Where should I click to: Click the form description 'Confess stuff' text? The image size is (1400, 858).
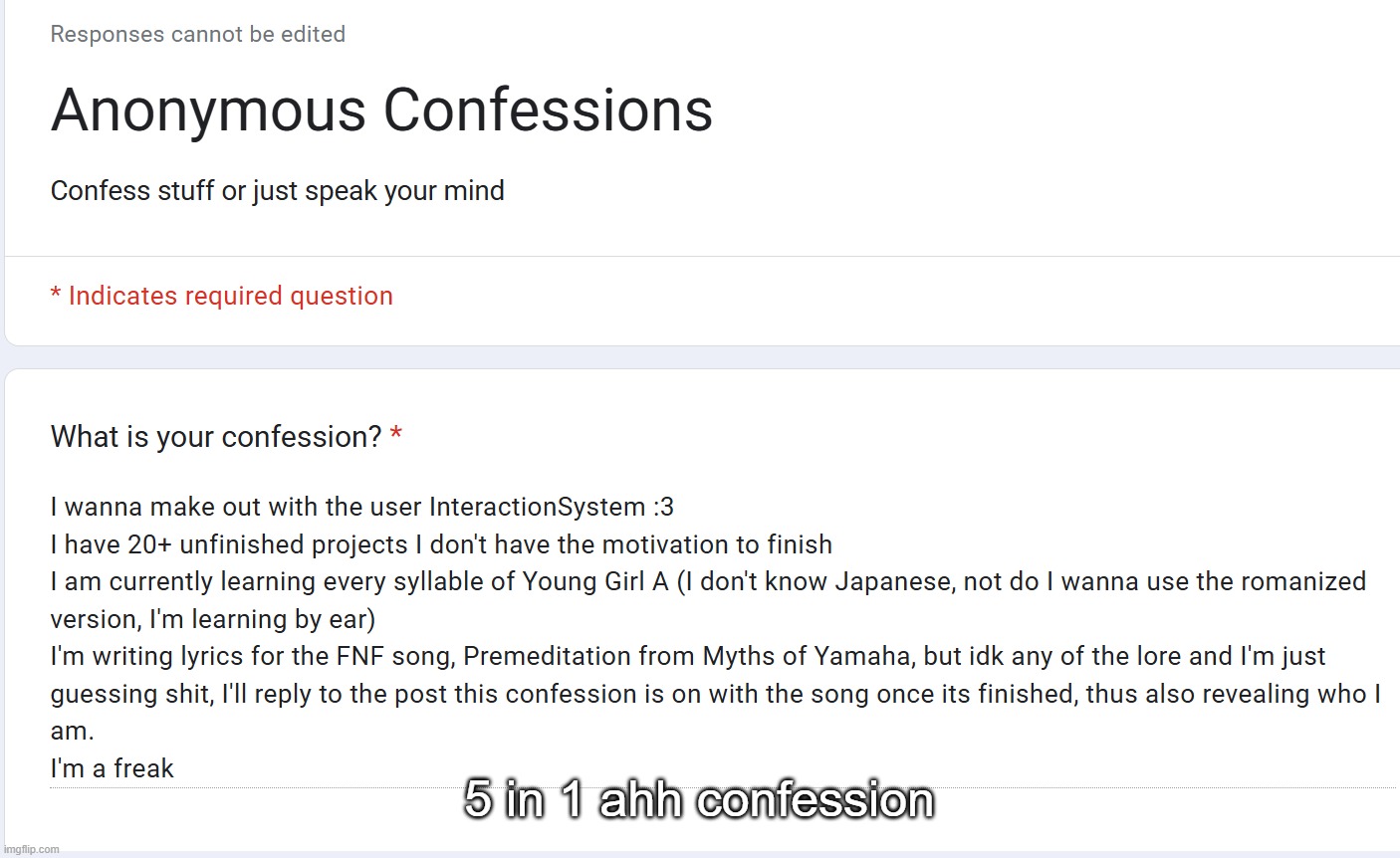pyautogui.click(x=277, y=190)
